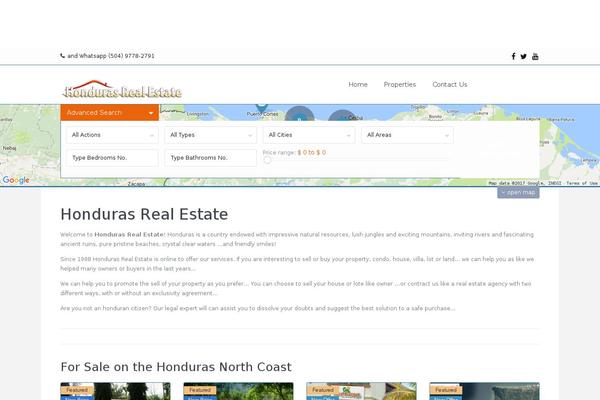The width and height of the screenshot is (600, 400).
Task: Open the All Cities dropdown
Action: [309, 135]
